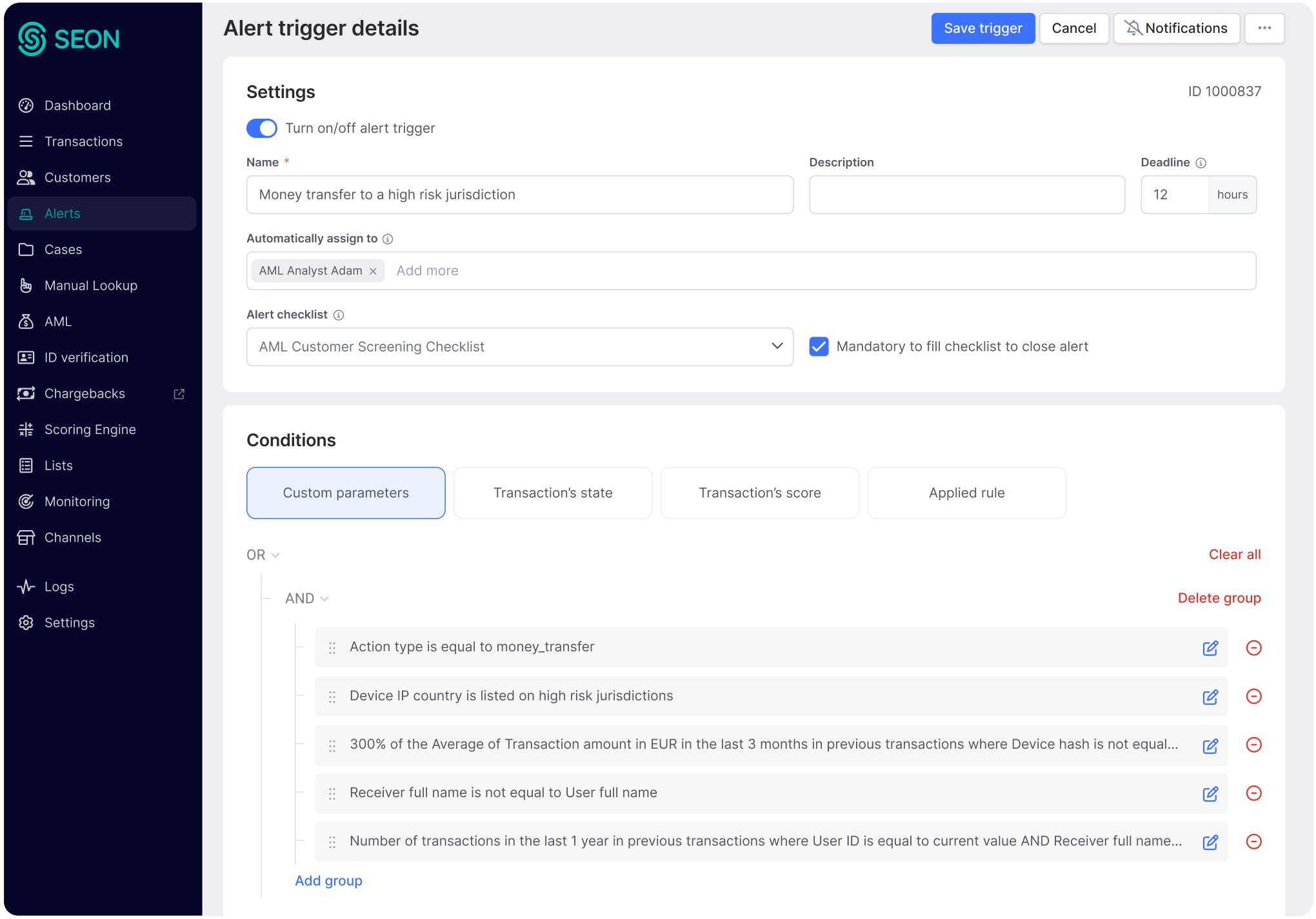Click the Notifications bell button
Image resolution: width=1316 pixels, height=919 pixels.
[1177, 28]
